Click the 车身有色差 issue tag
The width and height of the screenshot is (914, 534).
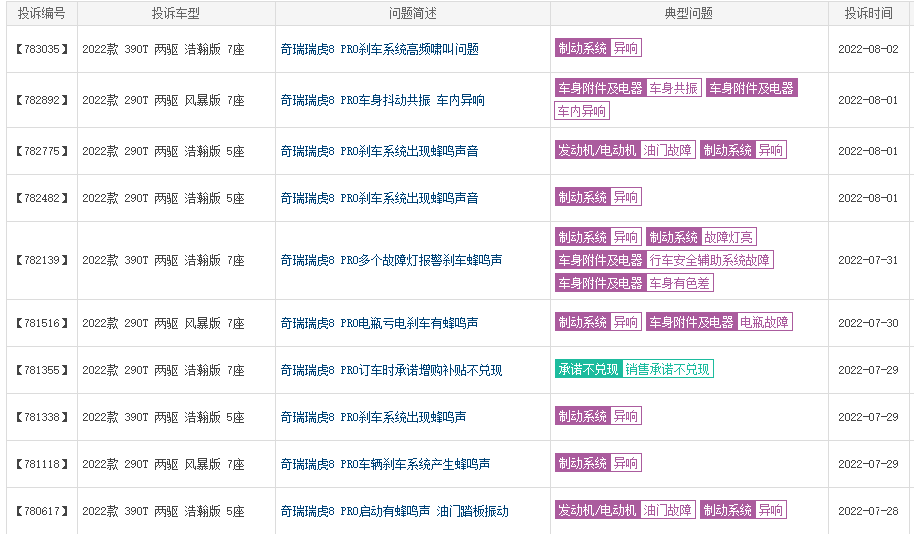coord(680,283)
